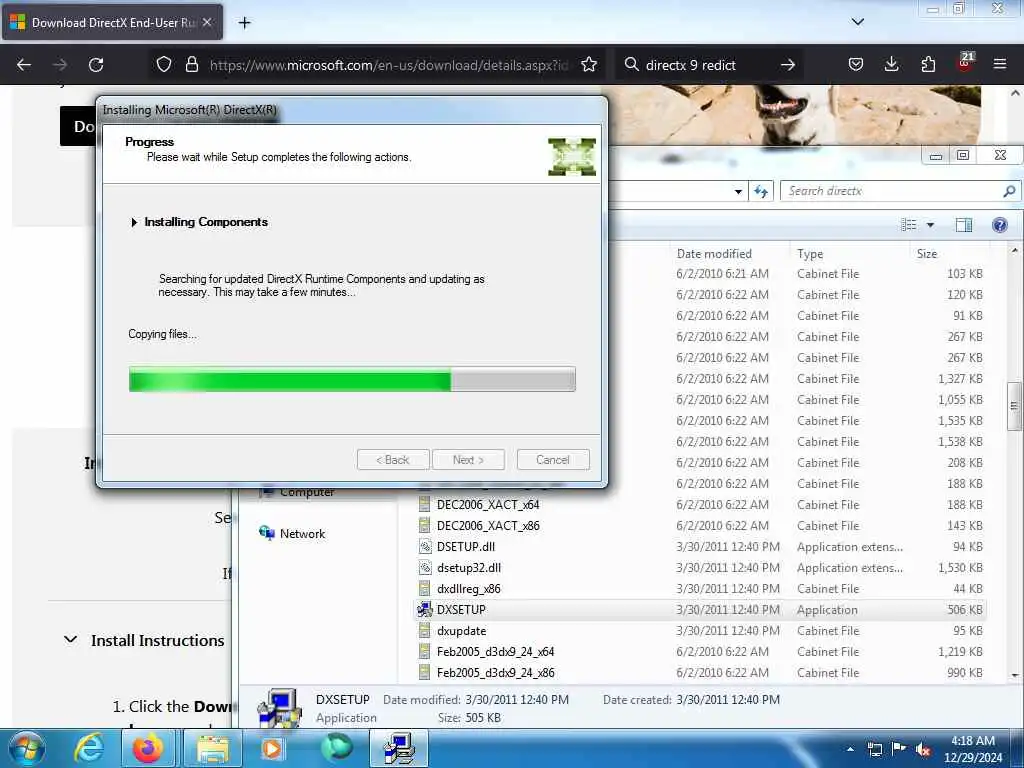Select Download DirectX End-User tab
The width and height of the screenshot is (1024, 768).
pyautogui.click(x=112, y=23)
